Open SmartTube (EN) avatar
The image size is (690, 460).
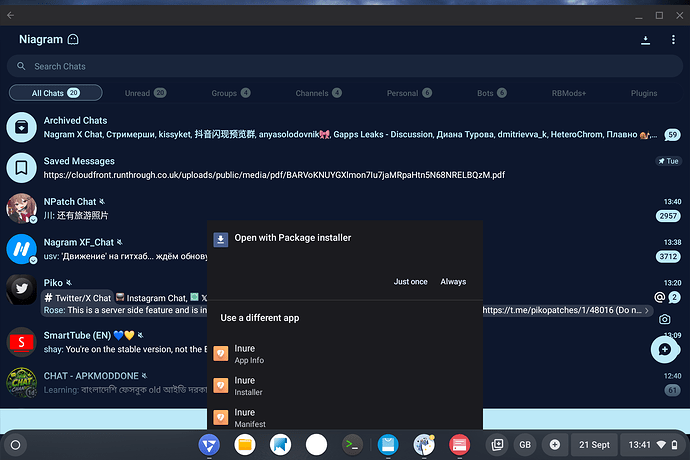pos(21,342)
